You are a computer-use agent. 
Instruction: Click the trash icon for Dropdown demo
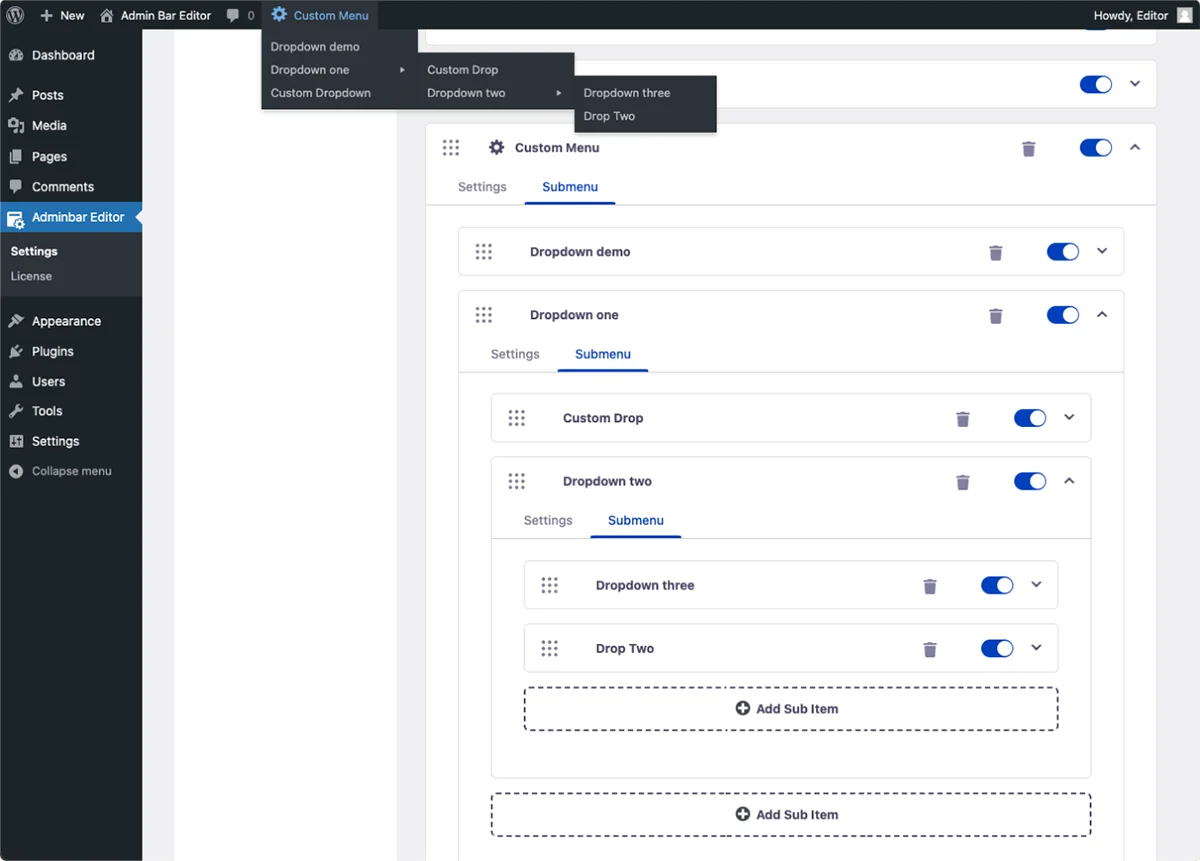[x=996, y=251]
